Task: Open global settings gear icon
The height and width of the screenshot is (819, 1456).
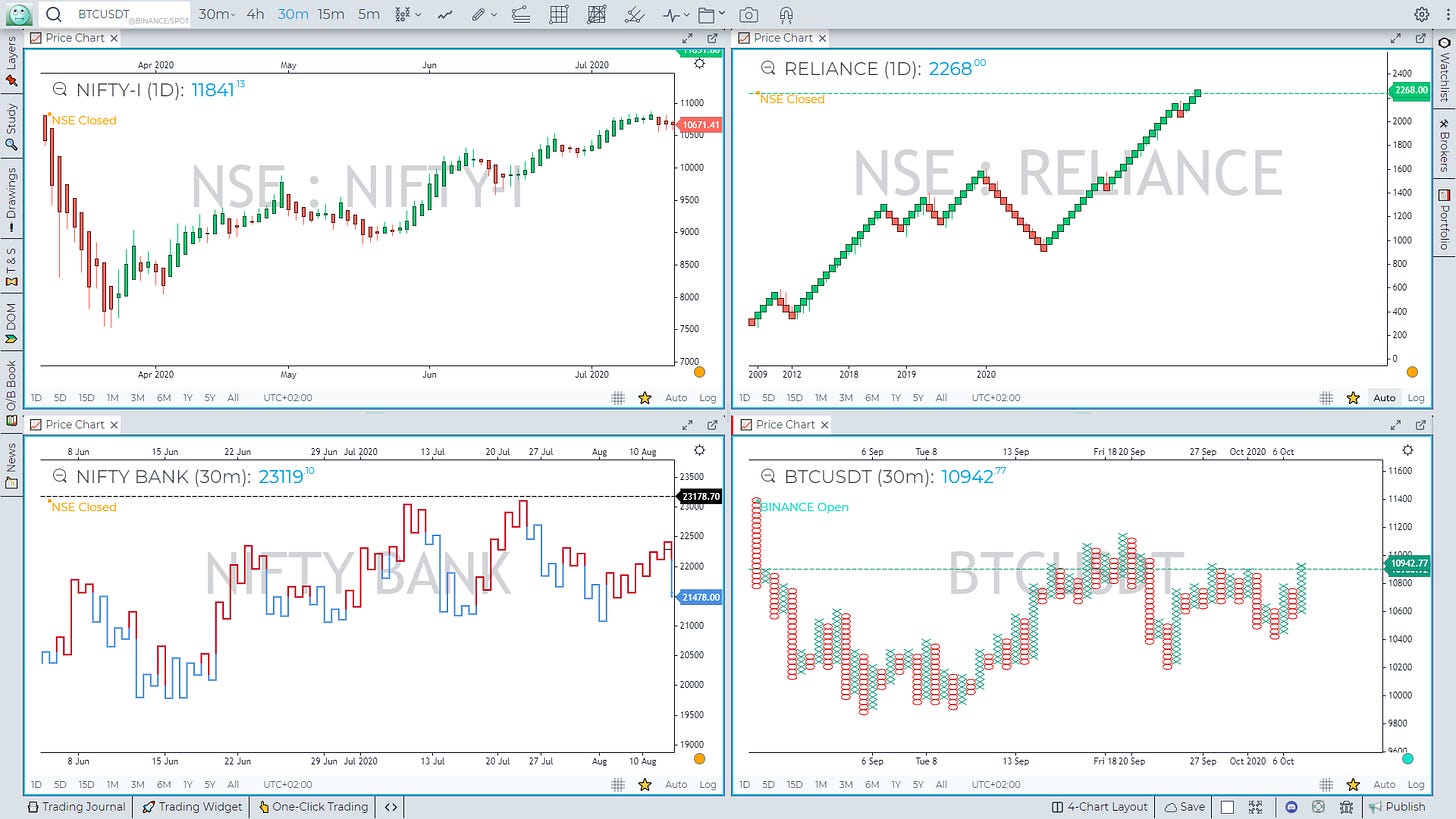Action: click(1422, 14)
